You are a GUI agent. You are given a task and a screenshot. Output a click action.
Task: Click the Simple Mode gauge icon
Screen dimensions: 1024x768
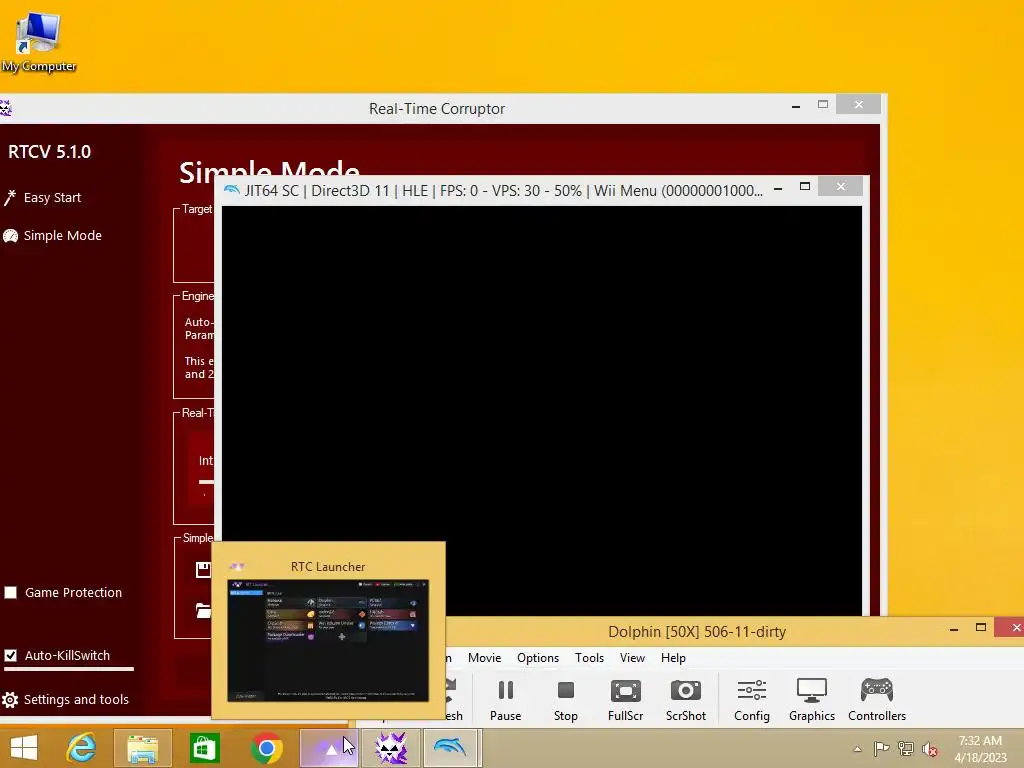coord(10,236)
